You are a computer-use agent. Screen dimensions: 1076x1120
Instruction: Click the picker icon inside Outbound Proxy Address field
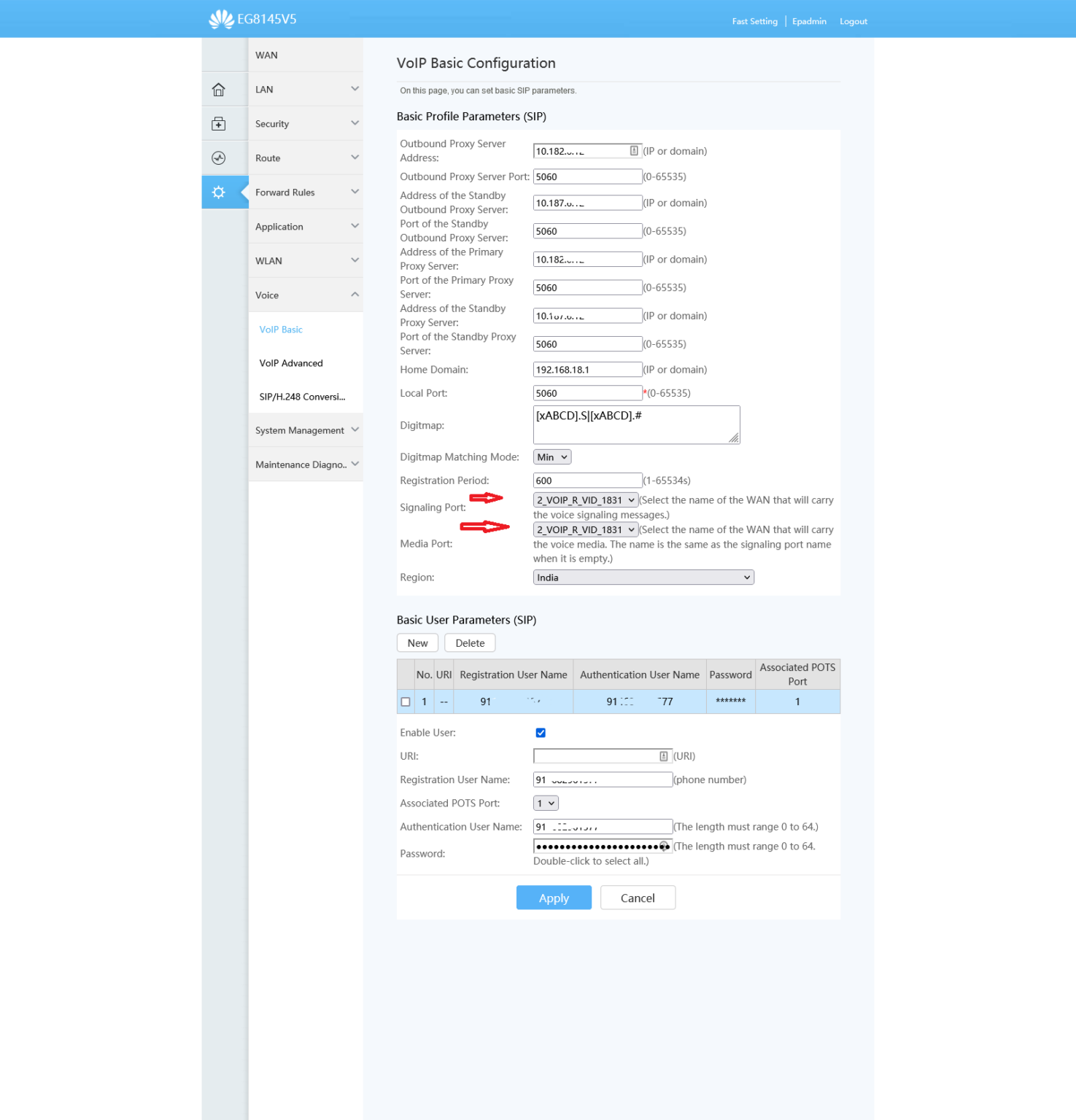[633, 150]
